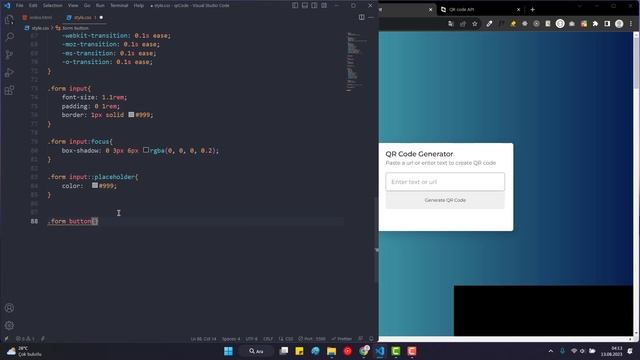This screenshot has width=640, height=360.
Task: Click share page icon in address bar
Action: tap(463, 24)
